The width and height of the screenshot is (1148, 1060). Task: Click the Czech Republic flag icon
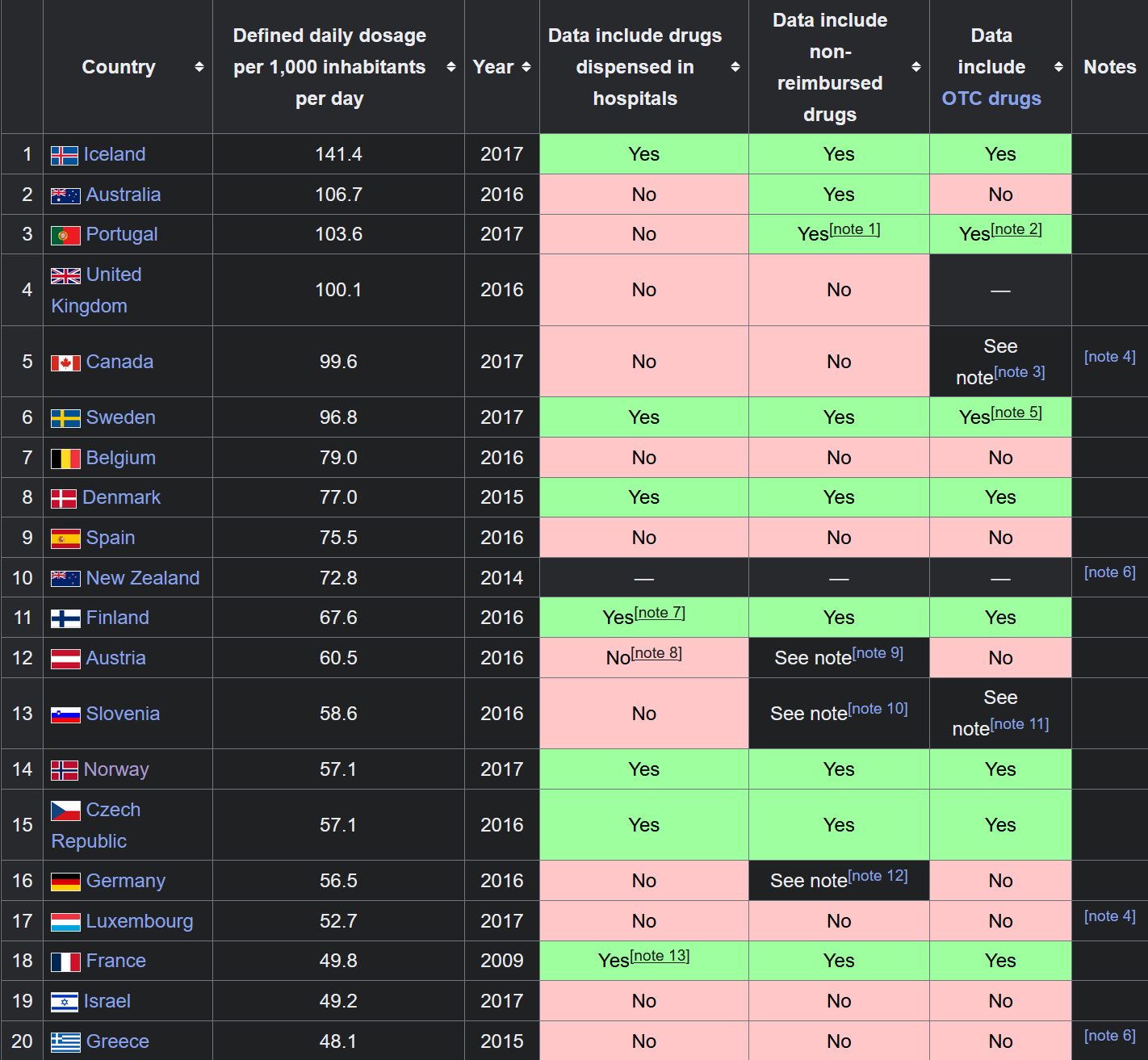click(65, 811)
